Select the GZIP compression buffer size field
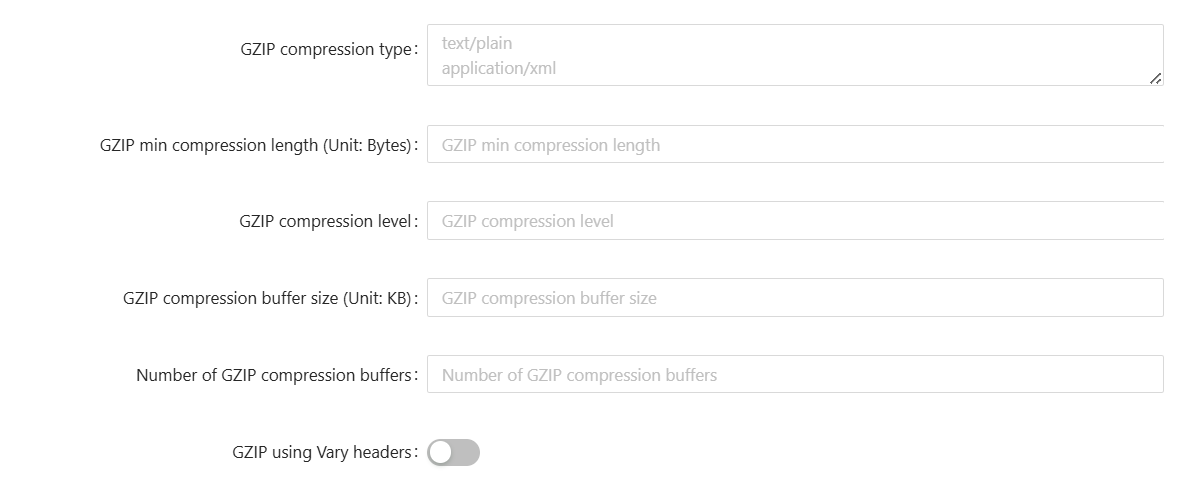This screenshot has height=502, width=1189. pos(795,298)
